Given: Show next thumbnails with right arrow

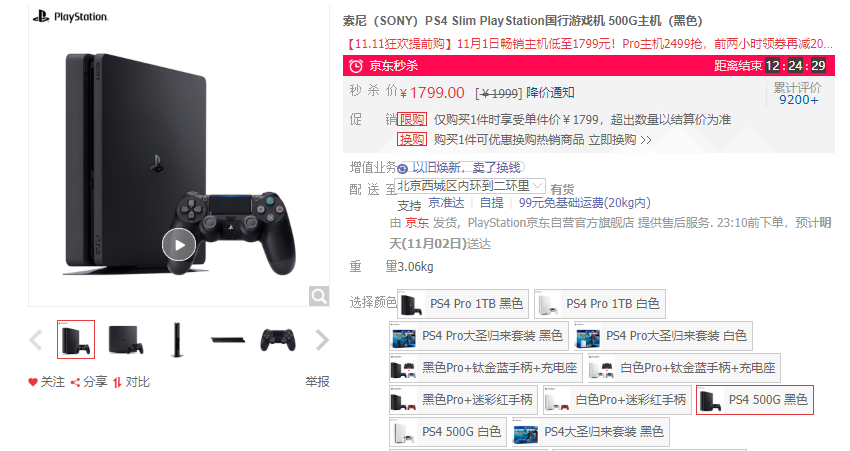Looking at the screenshot, I should pyautogui.click(x=322, y=340).
